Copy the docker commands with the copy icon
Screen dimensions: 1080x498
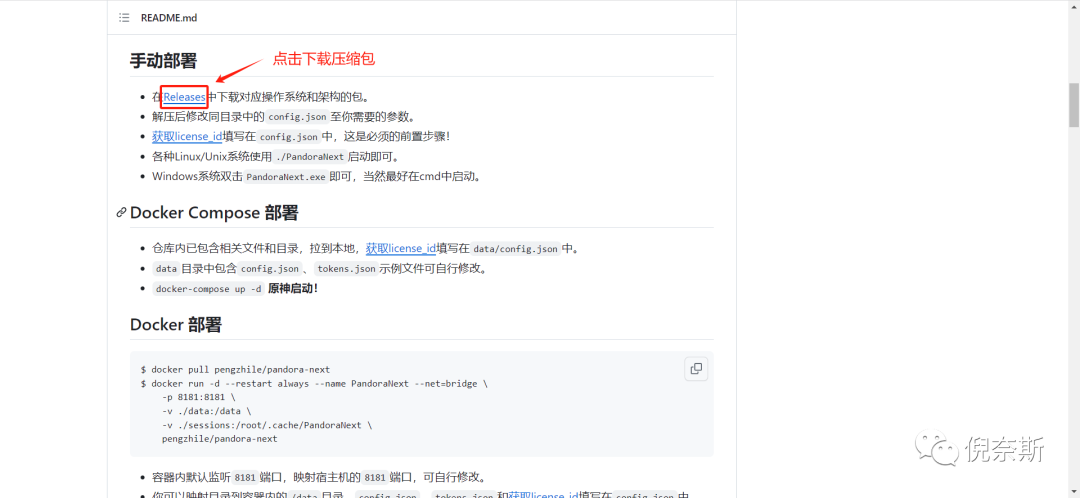[696, 369]
